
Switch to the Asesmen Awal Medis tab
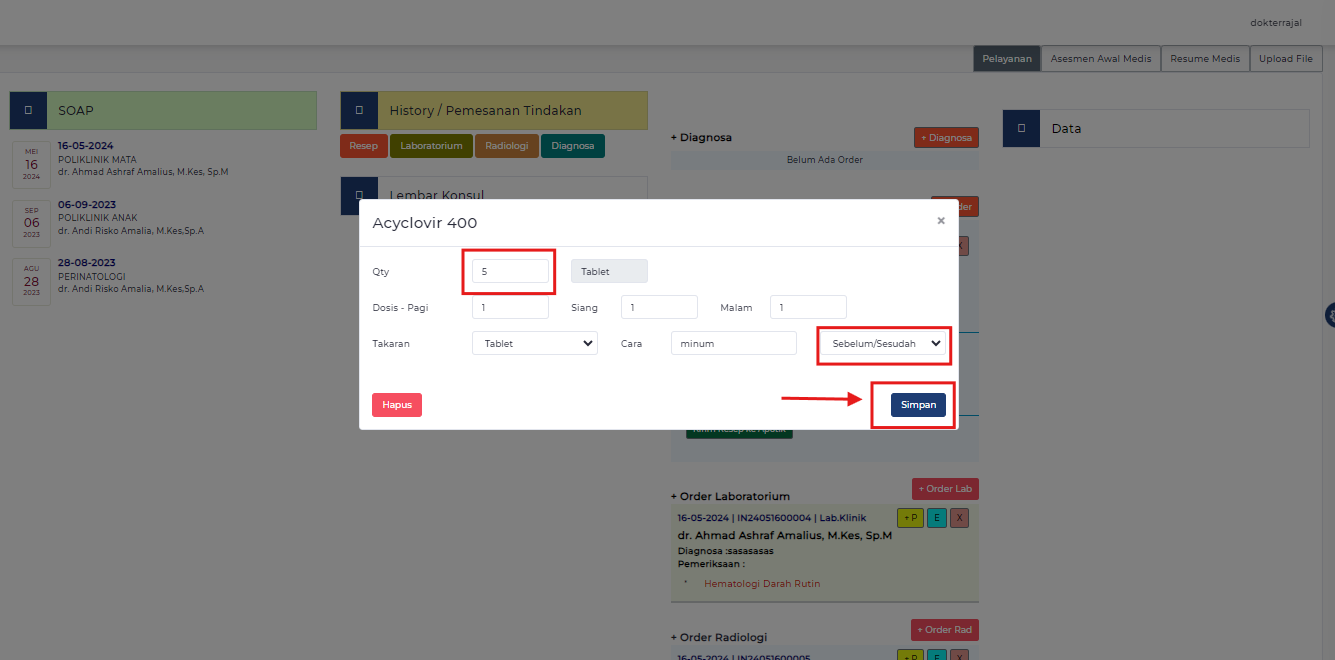(1100, 58)
